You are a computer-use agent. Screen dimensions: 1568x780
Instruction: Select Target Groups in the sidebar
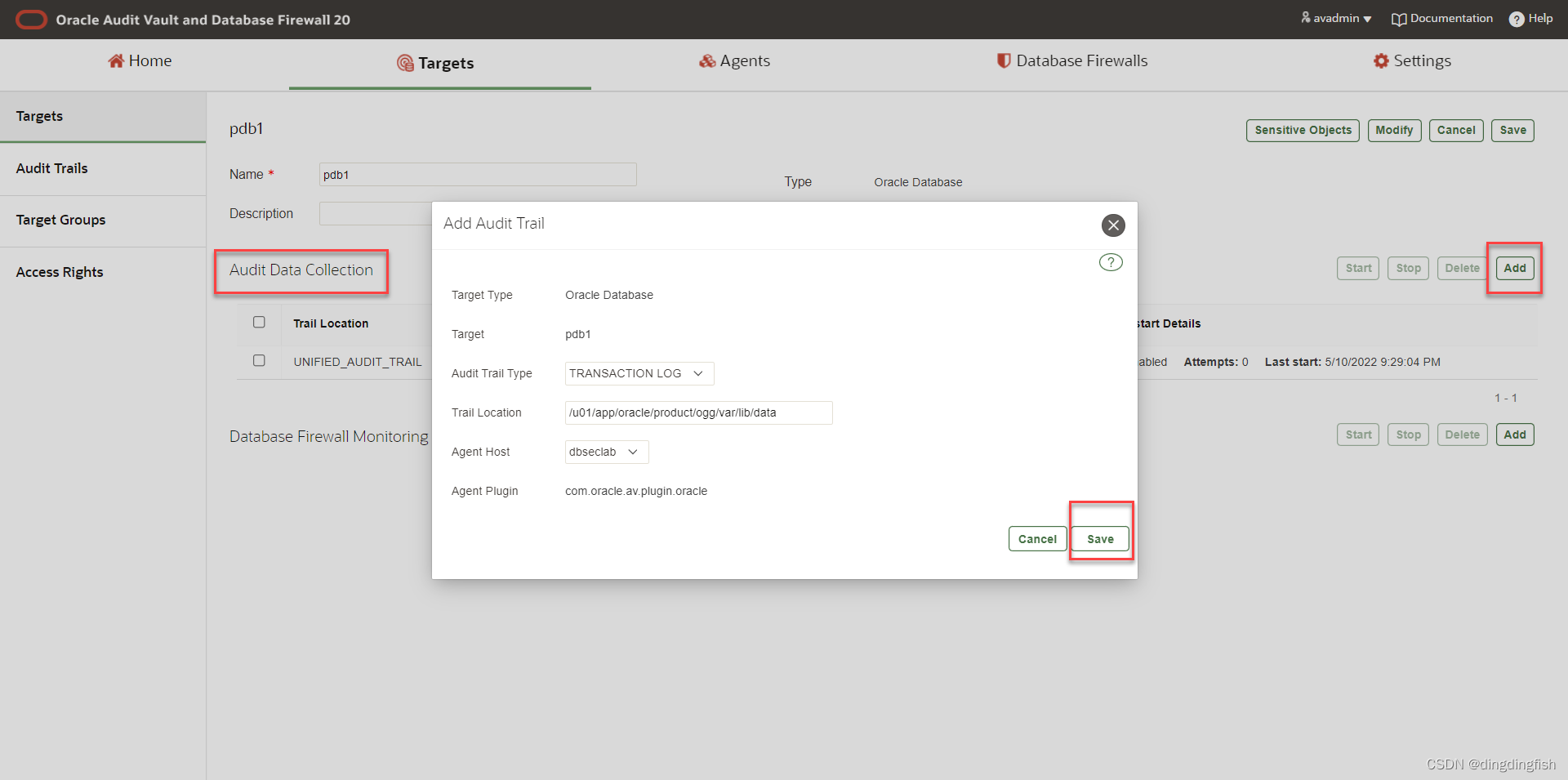point(103,220)
